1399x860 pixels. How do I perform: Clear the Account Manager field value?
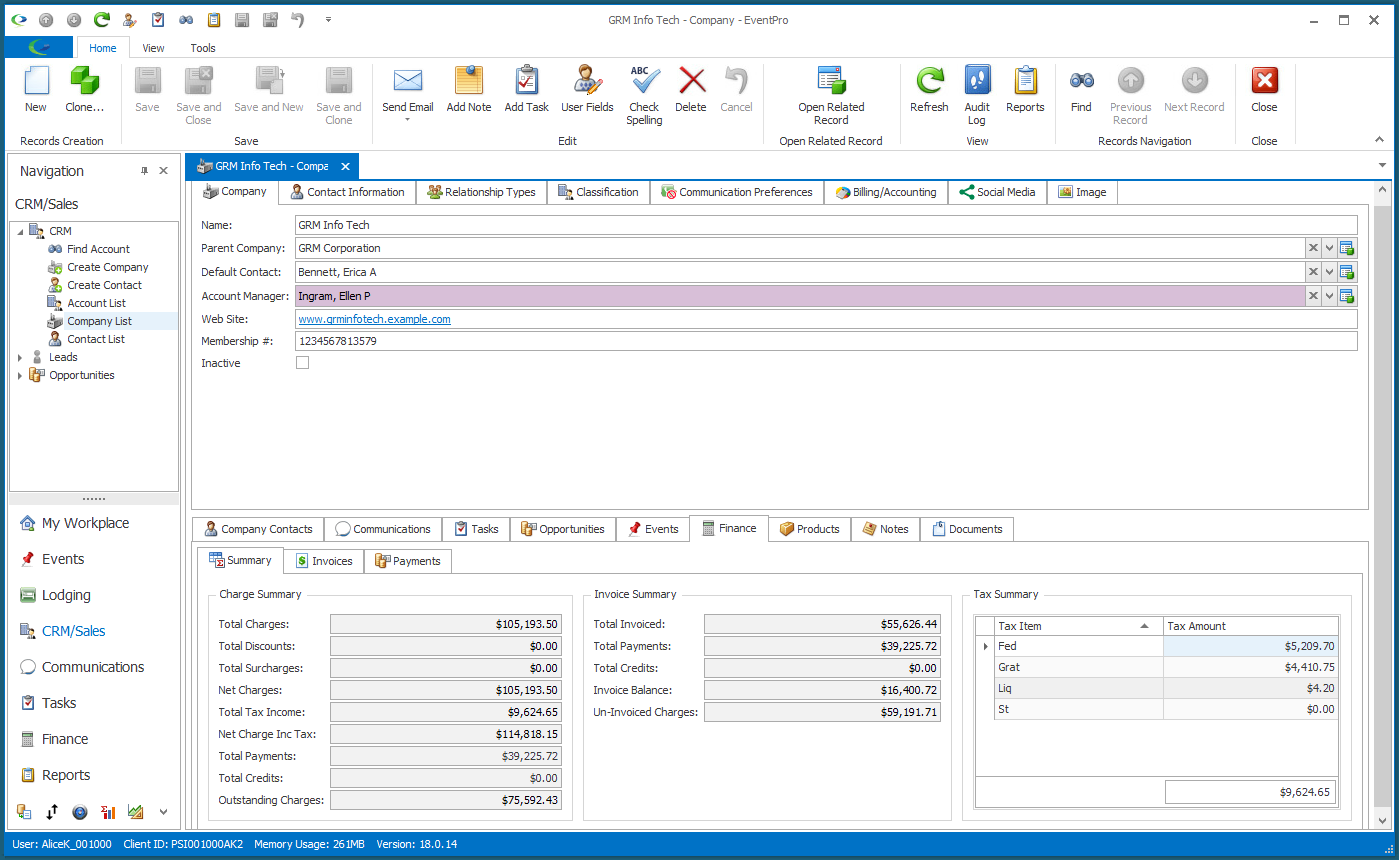[1312, 296]
